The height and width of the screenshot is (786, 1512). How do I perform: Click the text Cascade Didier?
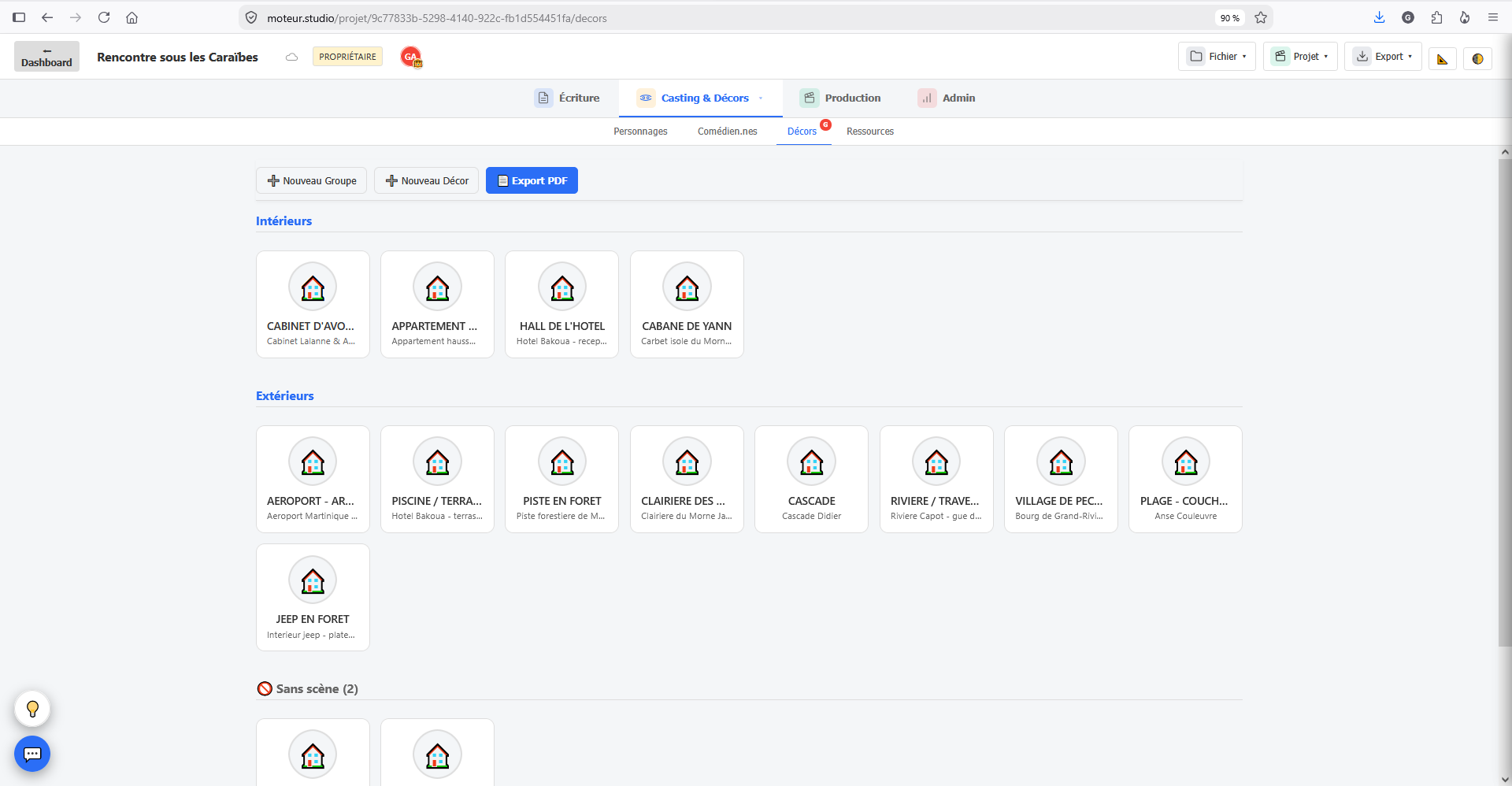[x=811, y=516]
